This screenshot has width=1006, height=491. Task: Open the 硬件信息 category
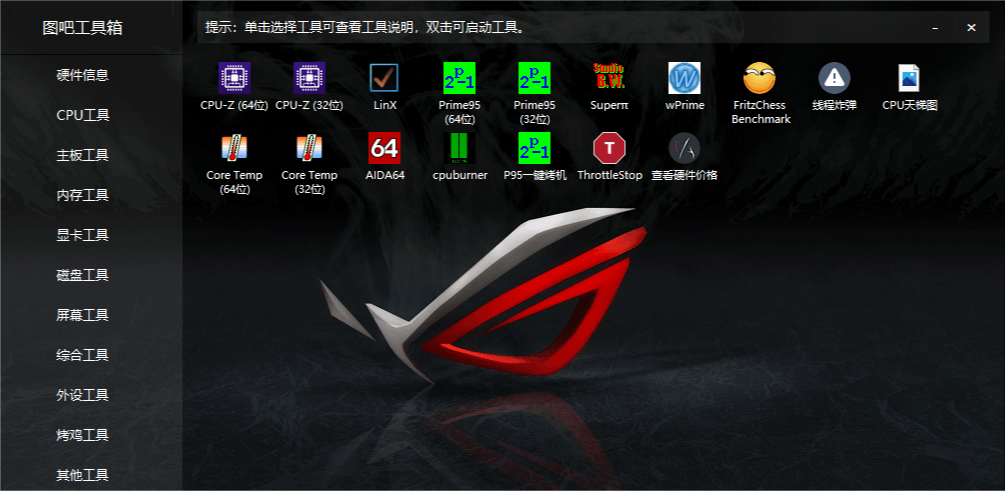pyautogui.click(x=83, y=75)
